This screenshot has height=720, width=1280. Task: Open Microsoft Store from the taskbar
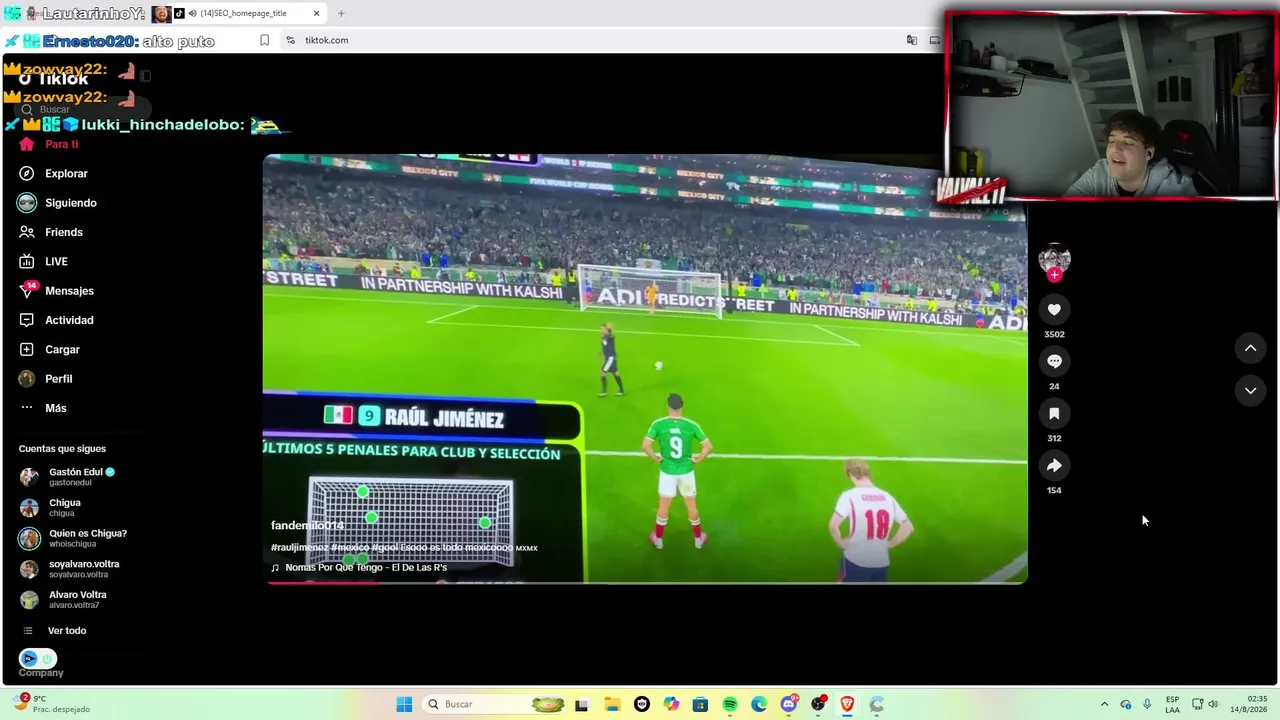[700, 704]
